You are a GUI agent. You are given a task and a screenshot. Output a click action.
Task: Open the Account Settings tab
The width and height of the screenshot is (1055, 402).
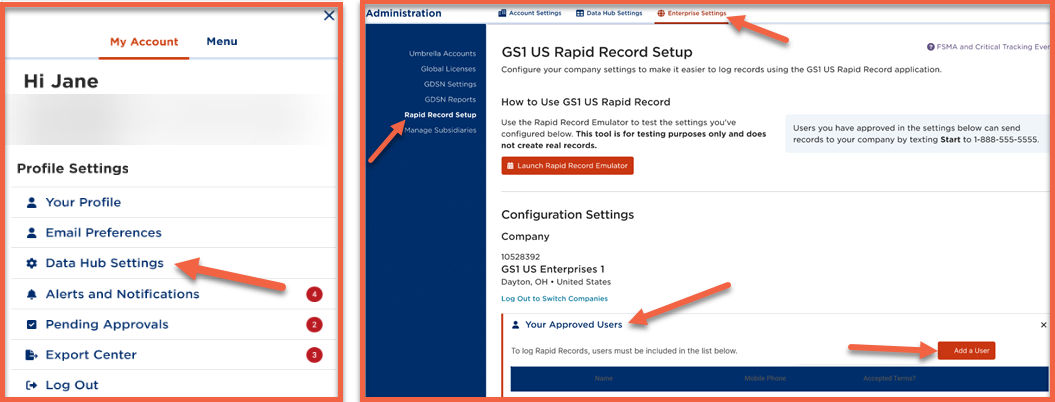529,13
